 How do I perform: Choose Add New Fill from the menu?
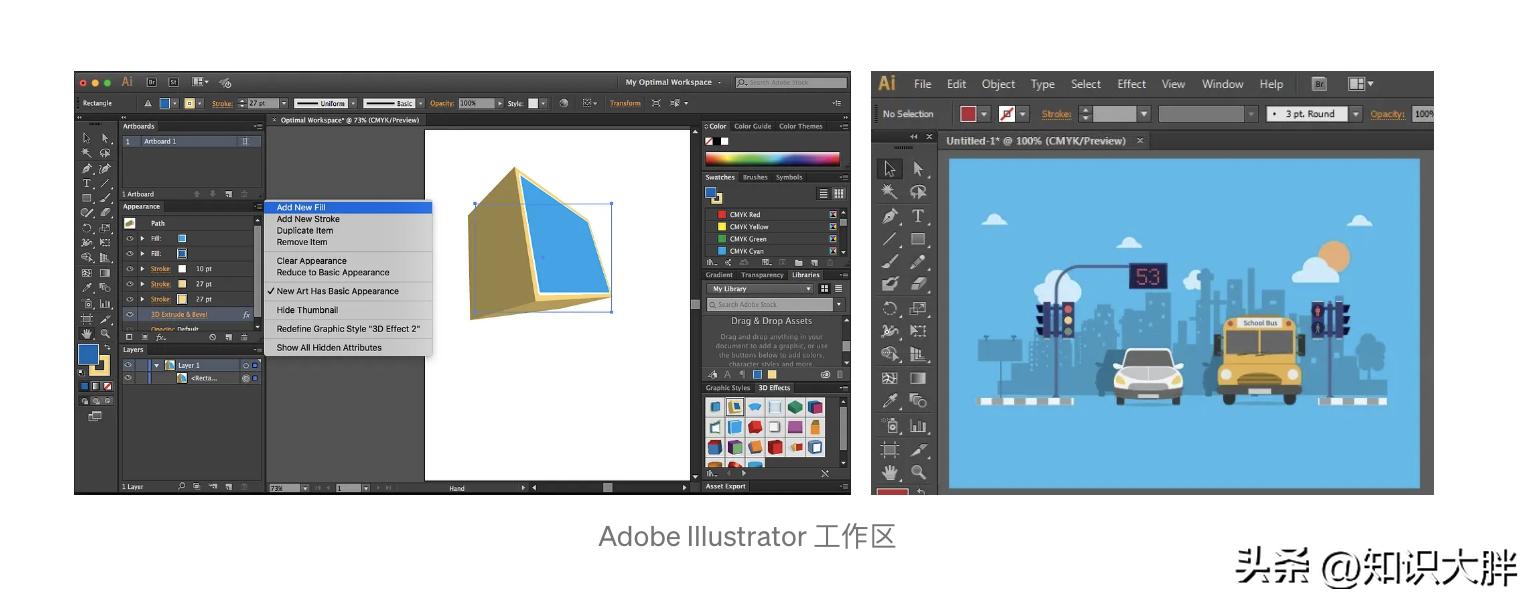click(300, 207)
